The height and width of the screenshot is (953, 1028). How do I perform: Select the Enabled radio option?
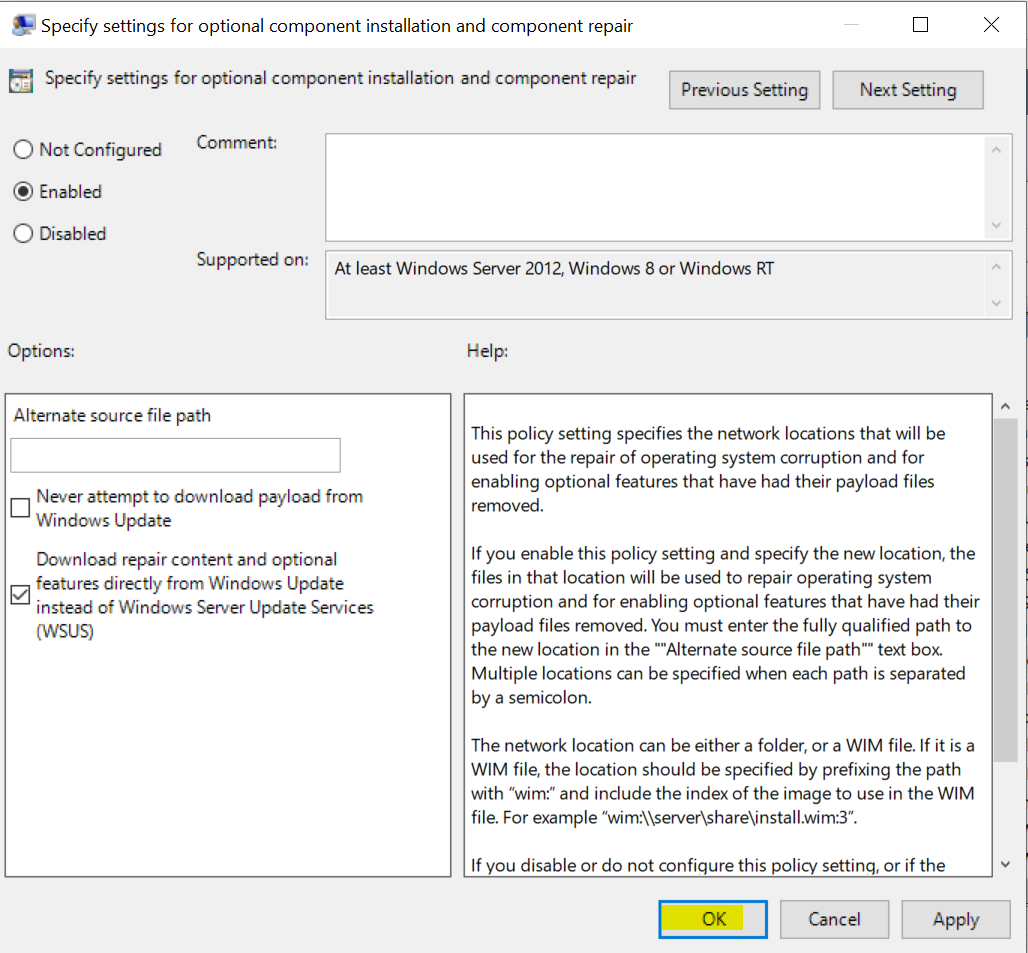[23, 192]
